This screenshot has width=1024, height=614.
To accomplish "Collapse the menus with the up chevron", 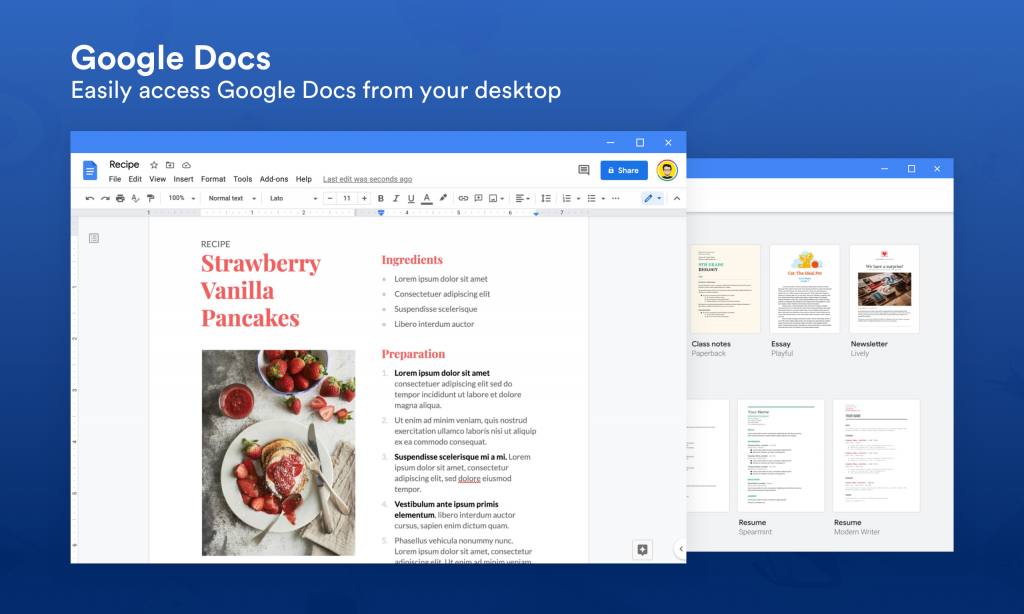I will click(x=677, y=198).
